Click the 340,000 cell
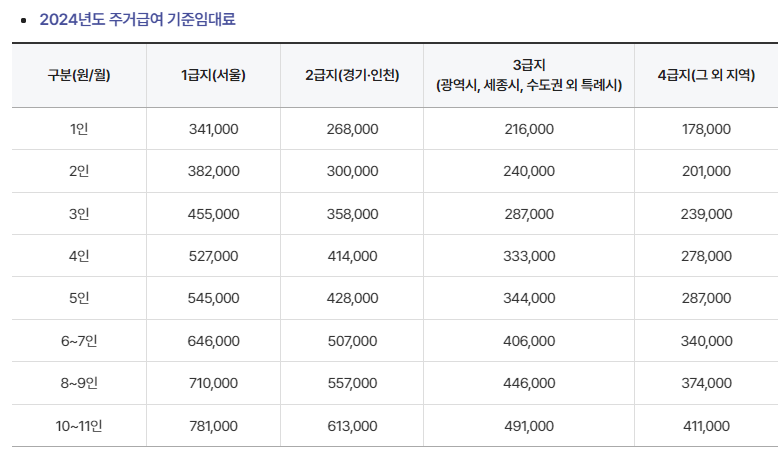 [706, 341]
